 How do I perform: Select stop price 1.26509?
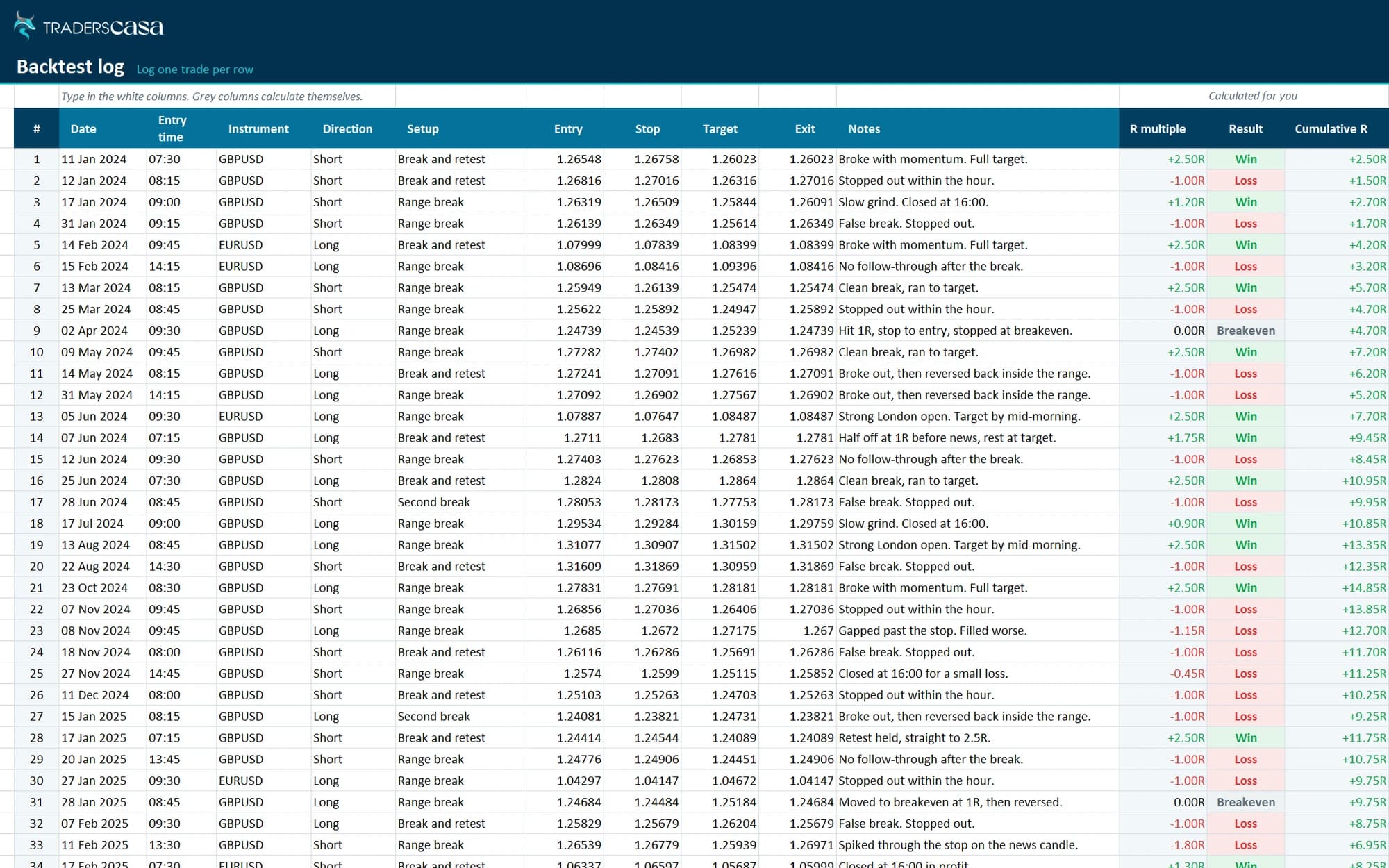pos(642,202)
